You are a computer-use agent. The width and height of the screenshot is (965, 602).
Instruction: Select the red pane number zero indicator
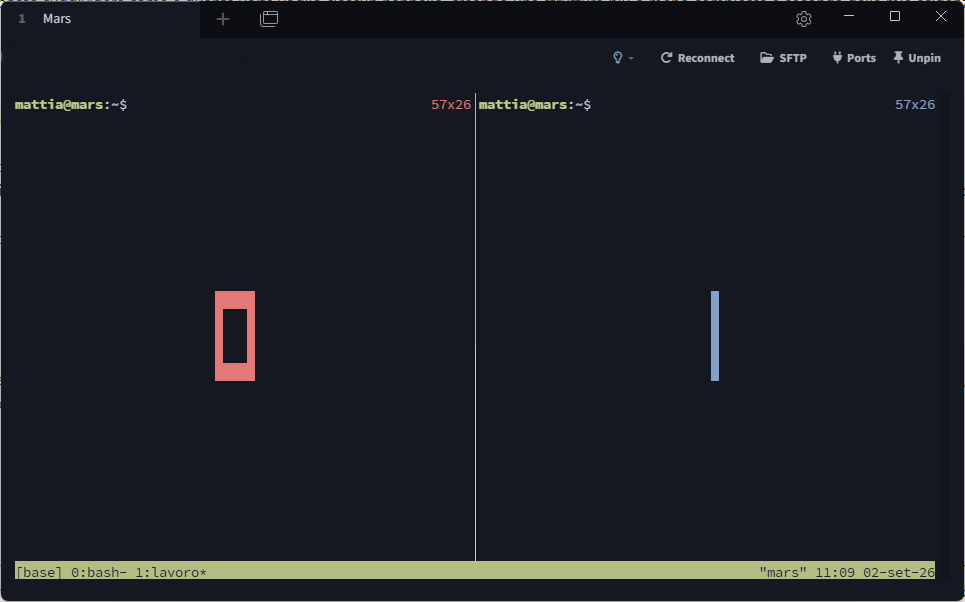(x=235, y=336)
